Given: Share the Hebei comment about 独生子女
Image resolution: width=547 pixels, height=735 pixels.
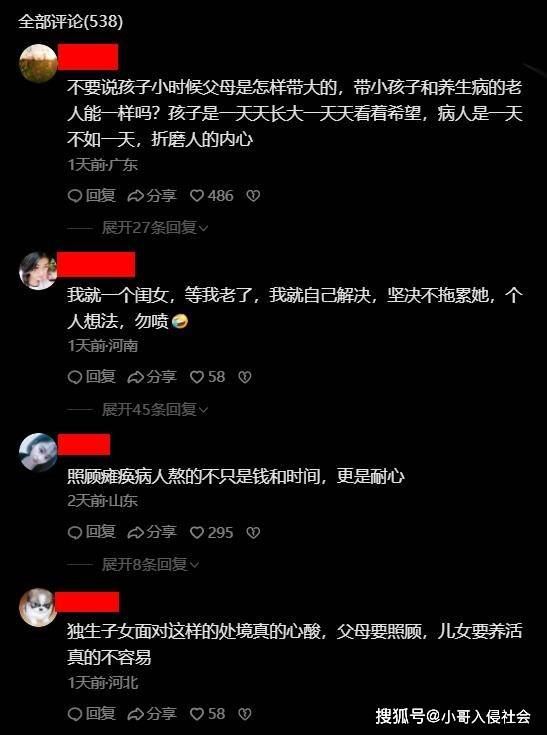Looking at the screenshot, I should point(152,714).
